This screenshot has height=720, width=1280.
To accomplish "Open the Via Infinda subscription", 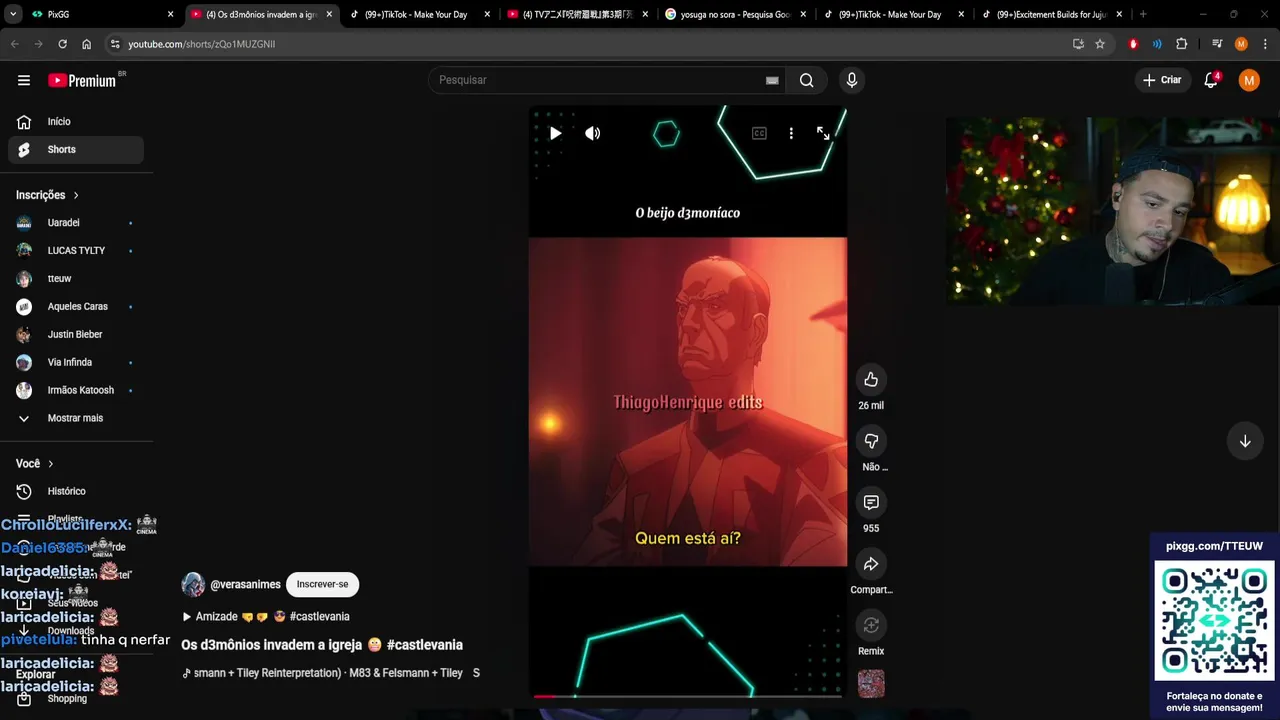I will click(x=76, y=362).
